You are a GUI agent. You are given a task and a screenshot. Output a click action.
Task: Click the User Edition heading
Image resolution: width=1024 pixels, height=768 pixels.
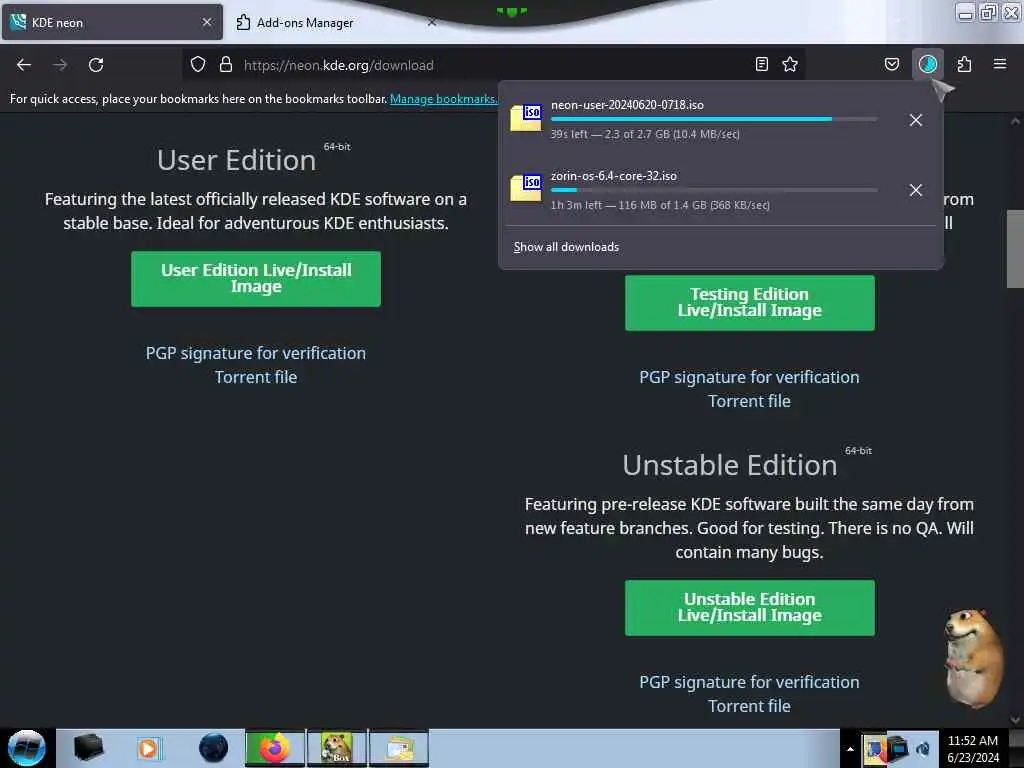236,160
